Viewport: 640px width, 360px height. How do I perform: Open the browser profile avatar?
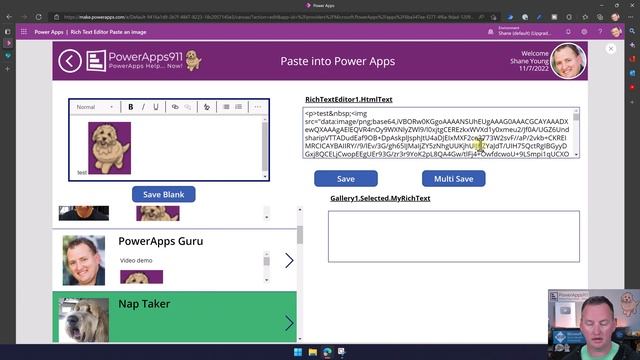click(615, 17)
